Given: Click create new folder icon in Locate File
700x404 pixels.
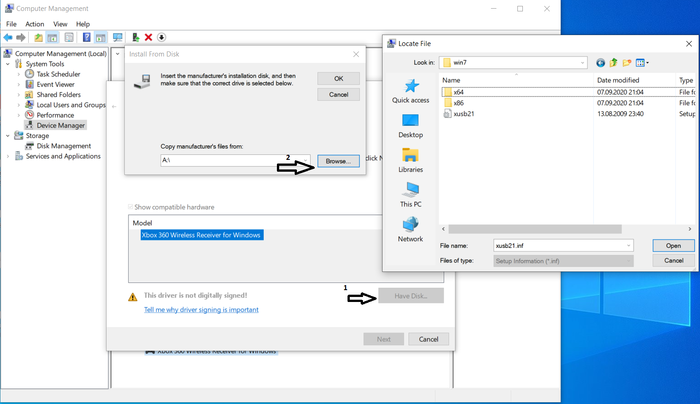Looking at the screenshot, I should [627, 63].
